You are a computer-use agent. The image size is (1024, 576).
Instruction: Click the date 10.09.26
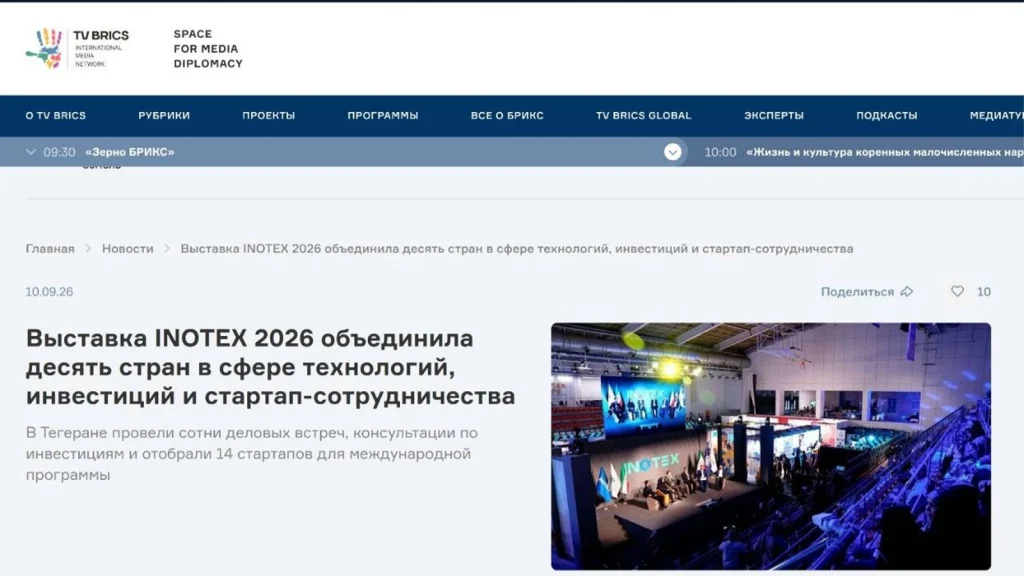click(49, 292)
